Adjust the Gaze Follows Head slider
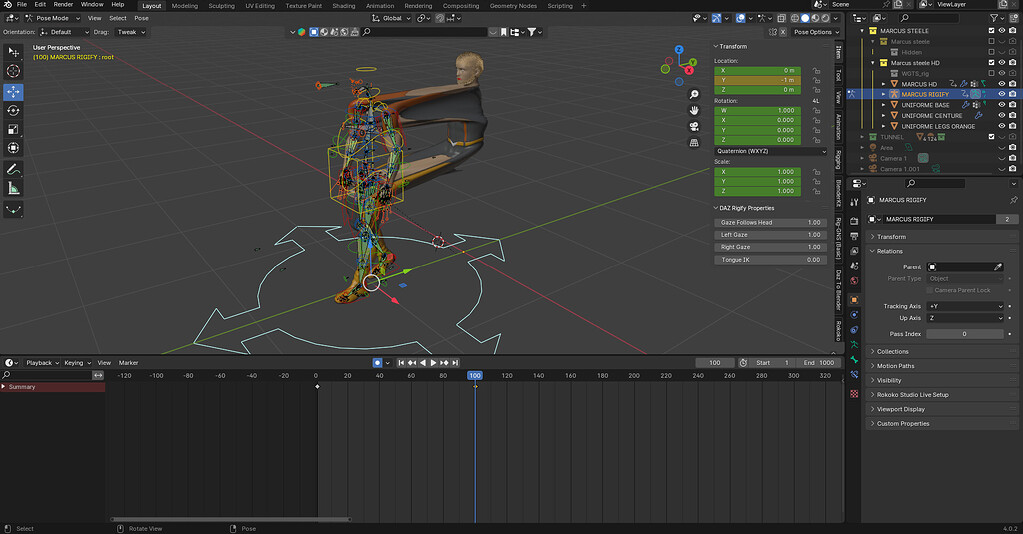This screenshot has width=1023, height=534. coord(771,223)
